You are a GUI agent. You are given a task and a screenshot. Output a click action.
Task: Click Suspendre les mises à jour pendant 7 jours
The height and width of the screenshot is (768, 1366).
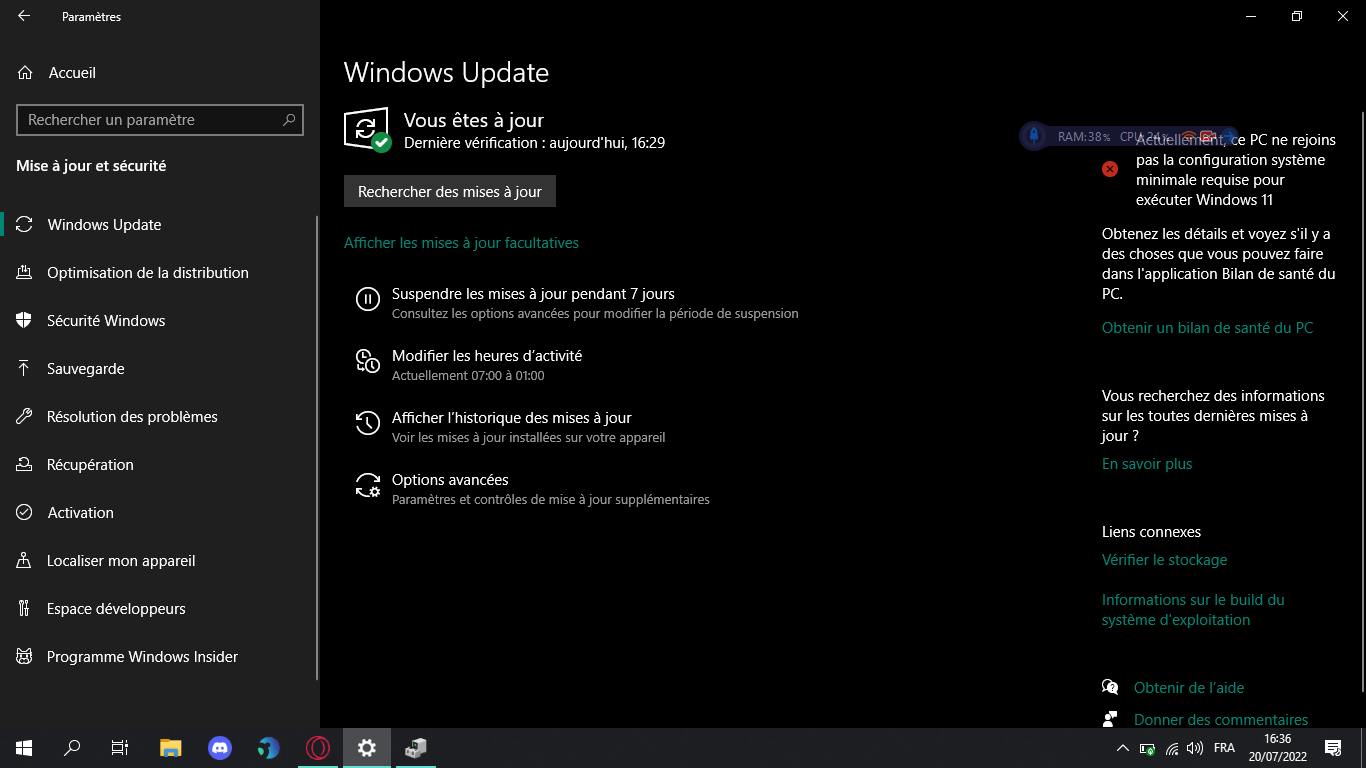(x=533, y=294)
